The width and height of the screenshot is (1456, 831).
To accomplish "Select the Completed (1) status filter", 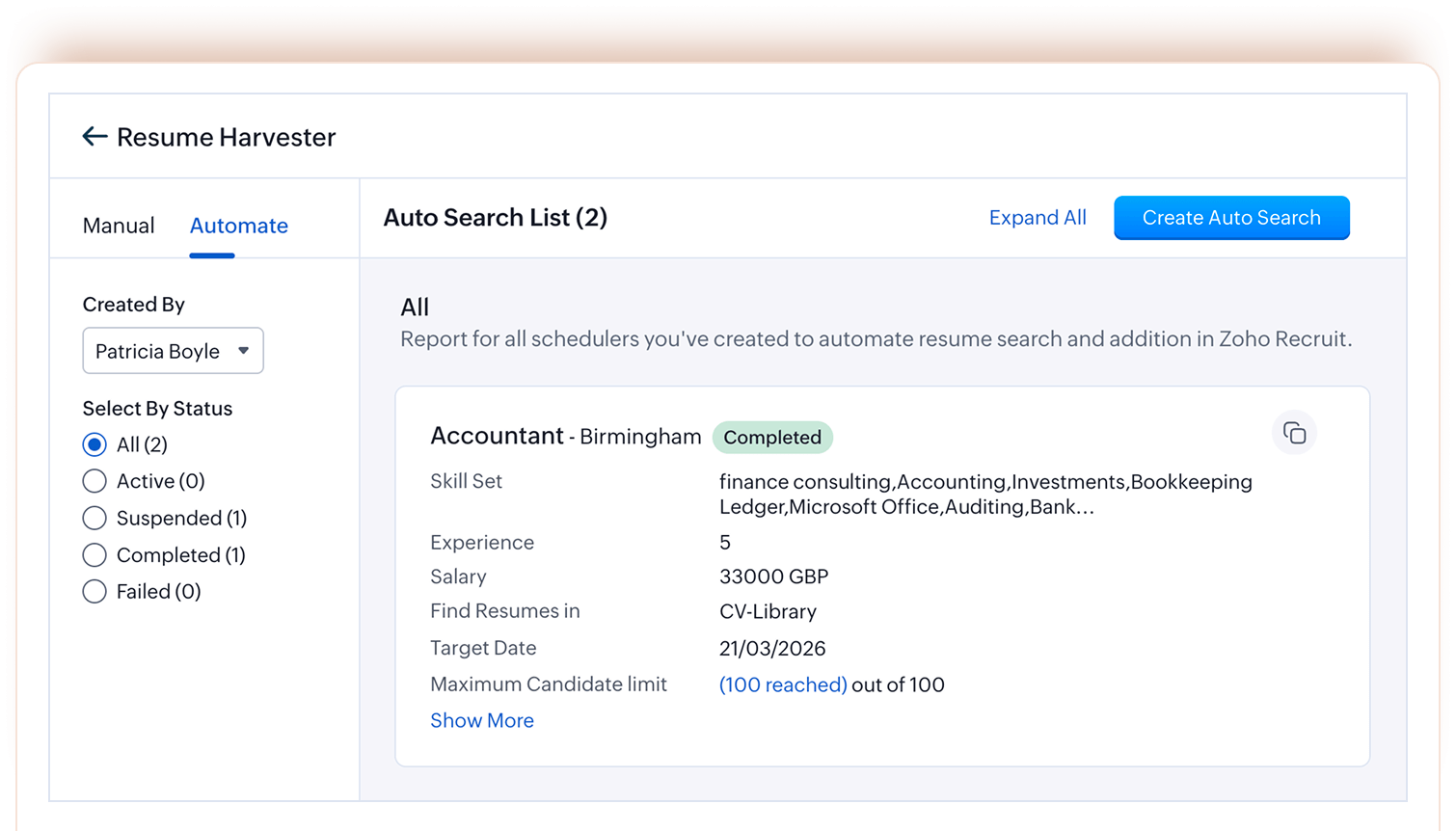I will tap(94, 554).
